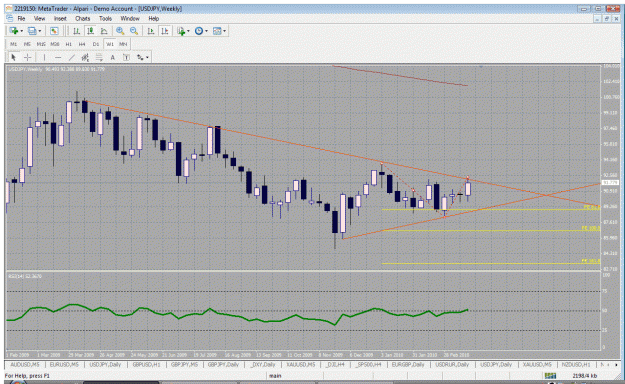Select the Vertical Line drawing tool
625x384 pixels.
point(44,57)
